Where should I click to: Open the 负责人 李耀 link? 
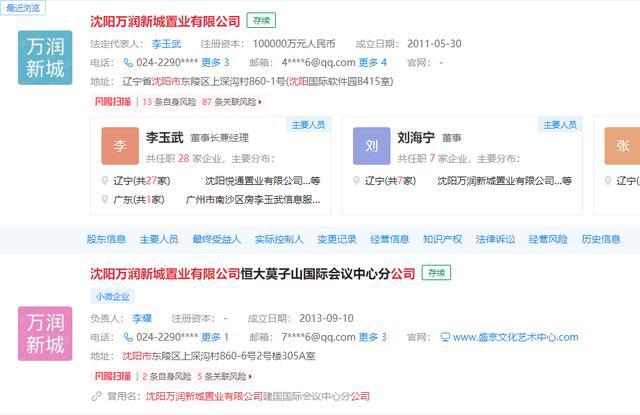tap(142, 318)
